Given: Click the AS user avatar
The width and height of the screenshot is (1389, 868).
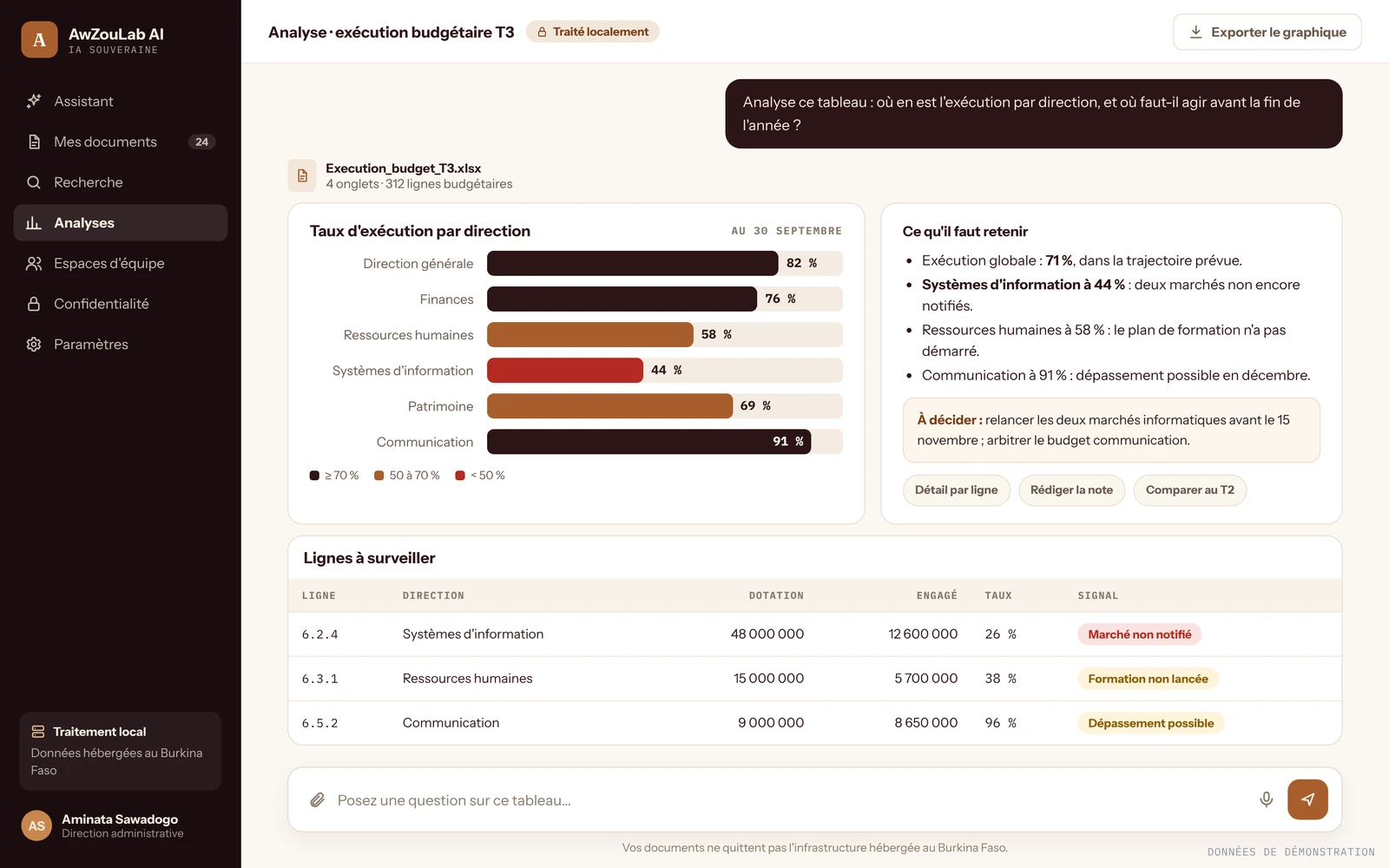Looking at the screenshot, I should 36,826.
